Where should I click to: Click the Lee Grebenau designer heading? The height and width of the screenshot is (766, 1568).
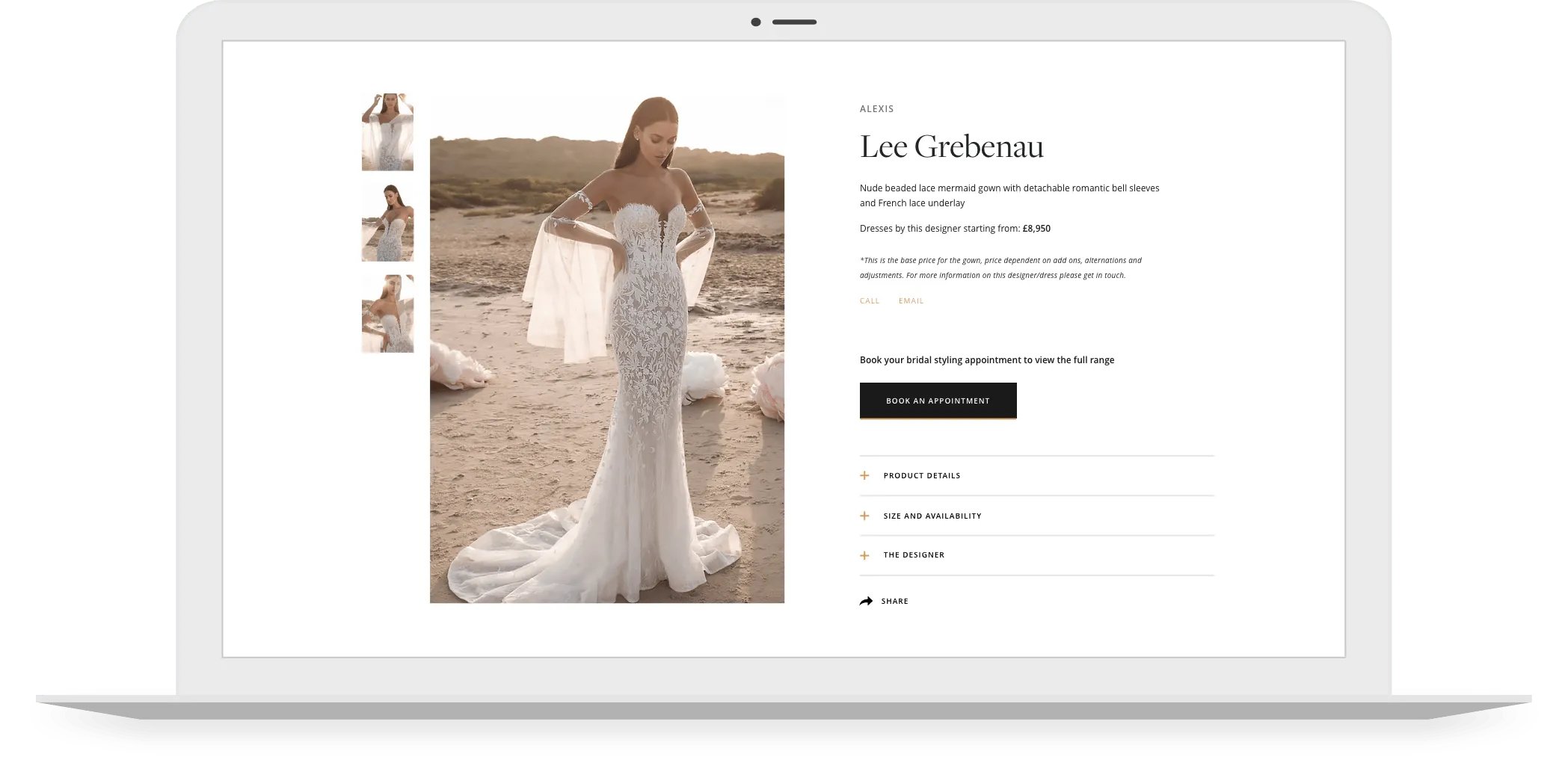pos(951,146)
